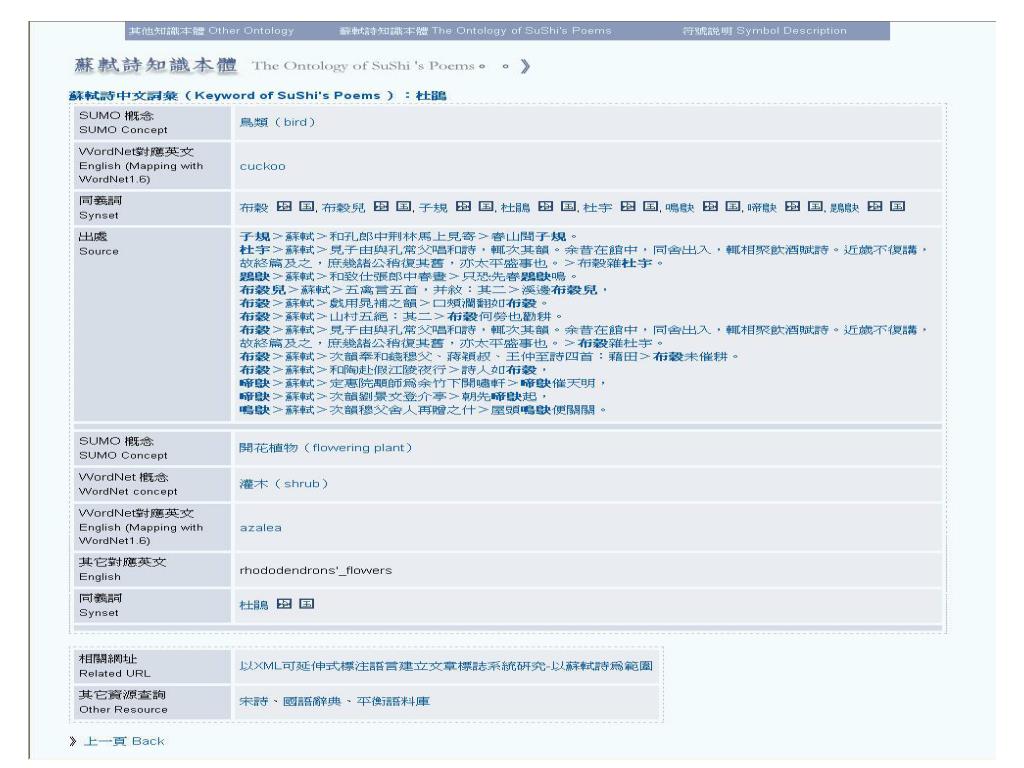Open the related URL about XML 文章標誌系統研究
Image resolution: width=1024 pixels, height=768 pixels.
446,666
